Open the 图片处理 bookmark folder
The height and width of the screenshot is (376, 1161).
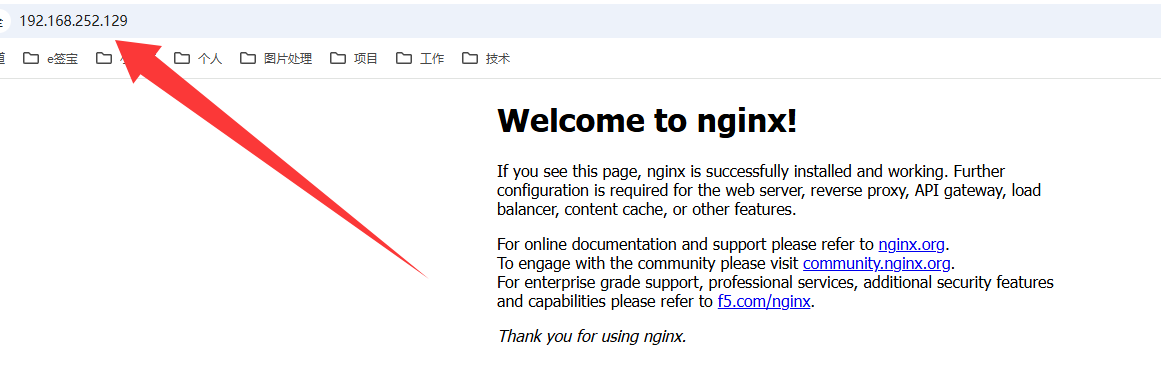(x=276, y=58)
